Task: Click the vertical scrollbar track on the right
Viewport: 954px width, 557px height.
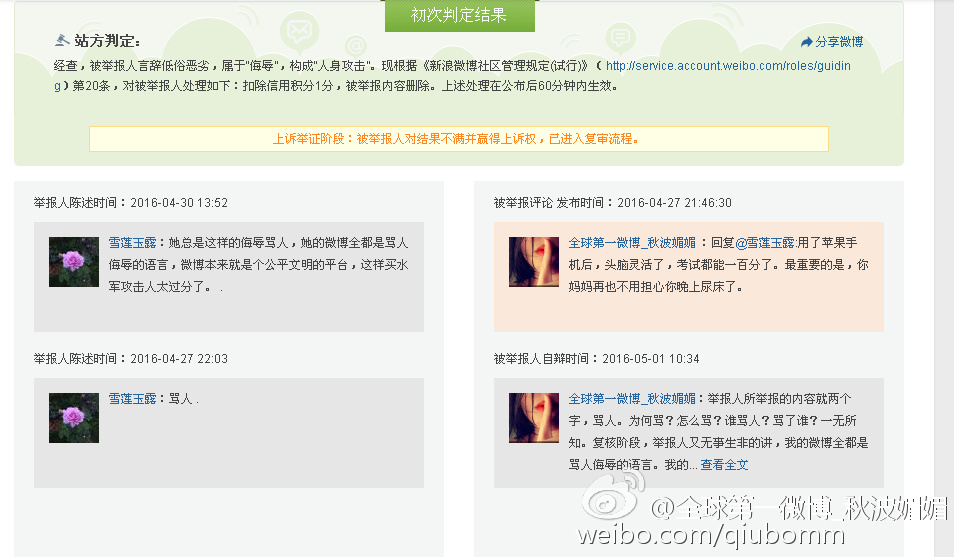Action: click(x=944, y=278)
